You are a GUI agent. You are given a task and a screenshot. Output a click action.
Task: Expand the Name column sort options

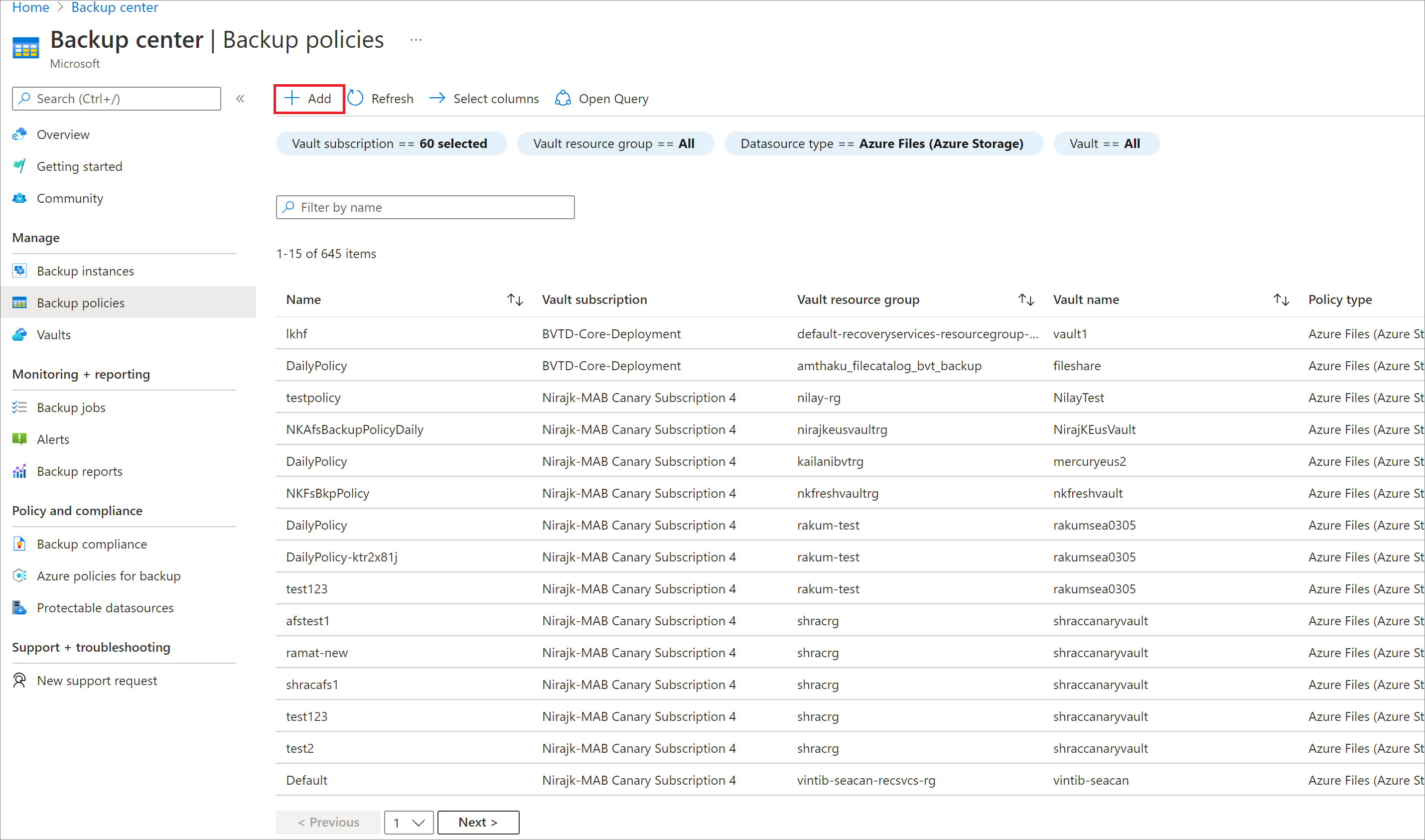click(517, 299)
